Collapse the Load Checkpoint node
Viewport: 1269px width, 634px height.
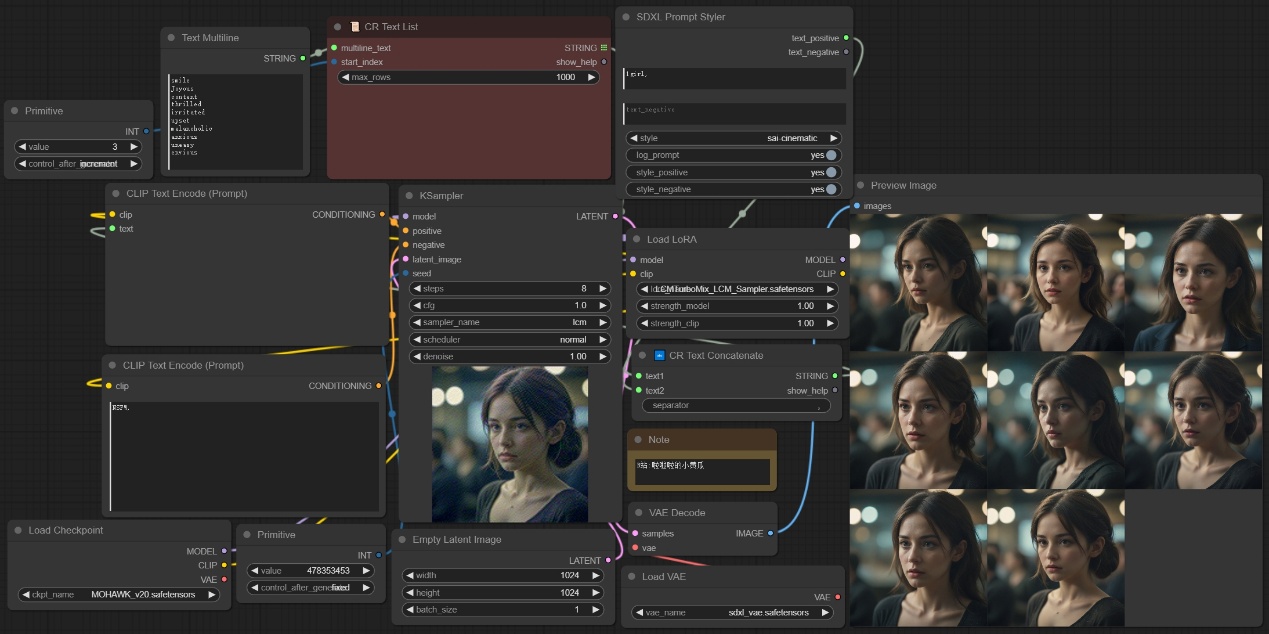17,531
